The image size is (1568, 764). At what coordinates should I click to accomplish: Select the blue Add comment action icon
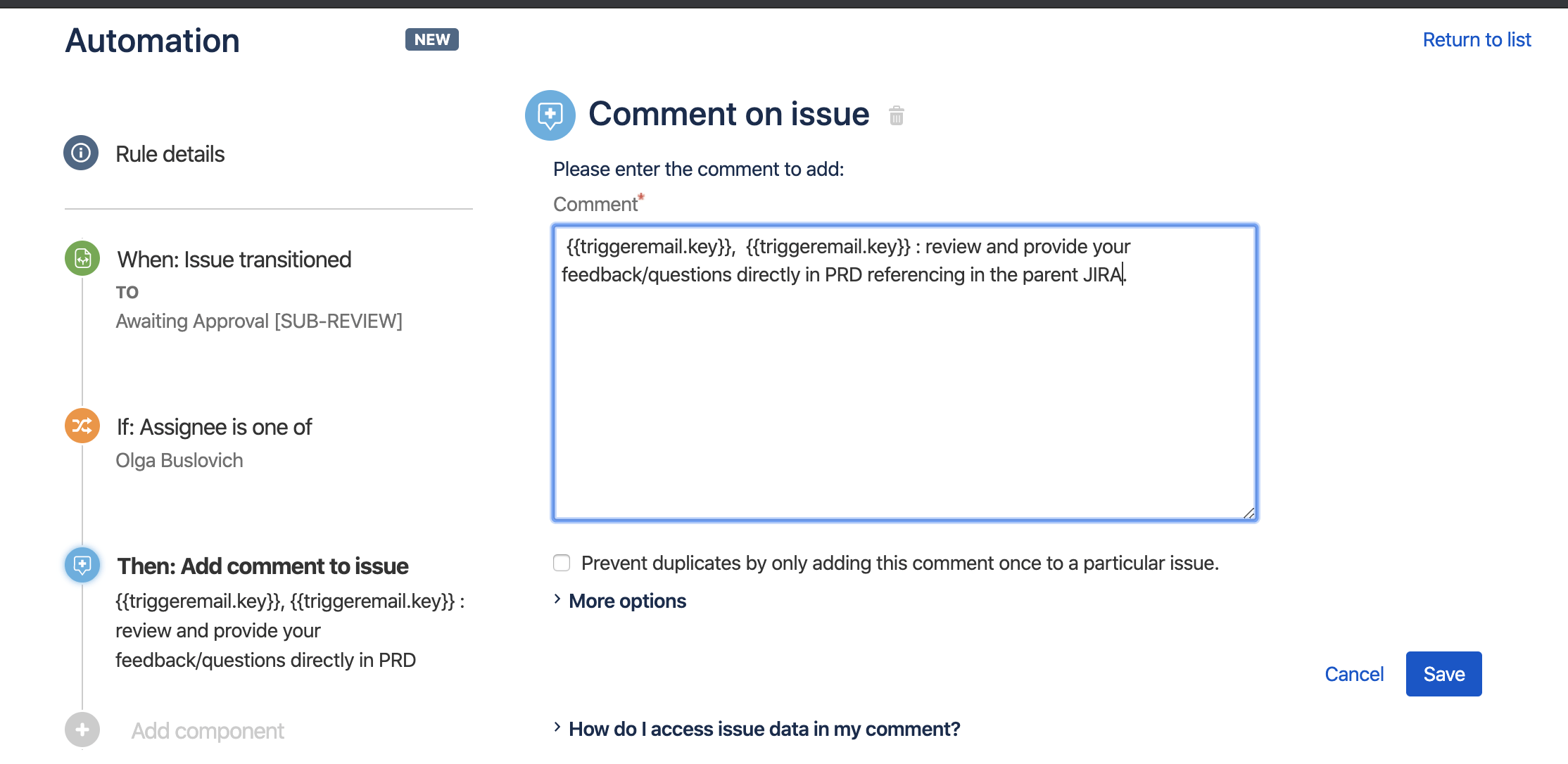click(x=81, y=564)
